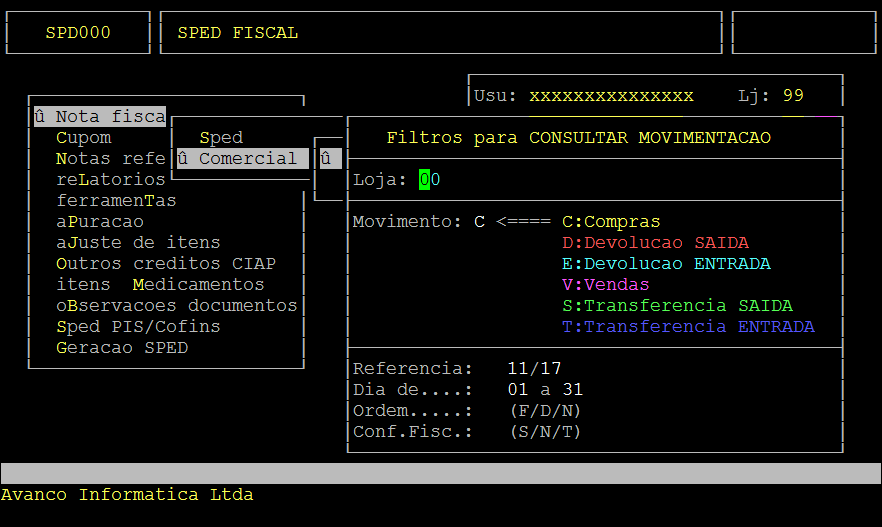
Task: Click the highlighted Comercial submenu item
Action: point(240,159)
